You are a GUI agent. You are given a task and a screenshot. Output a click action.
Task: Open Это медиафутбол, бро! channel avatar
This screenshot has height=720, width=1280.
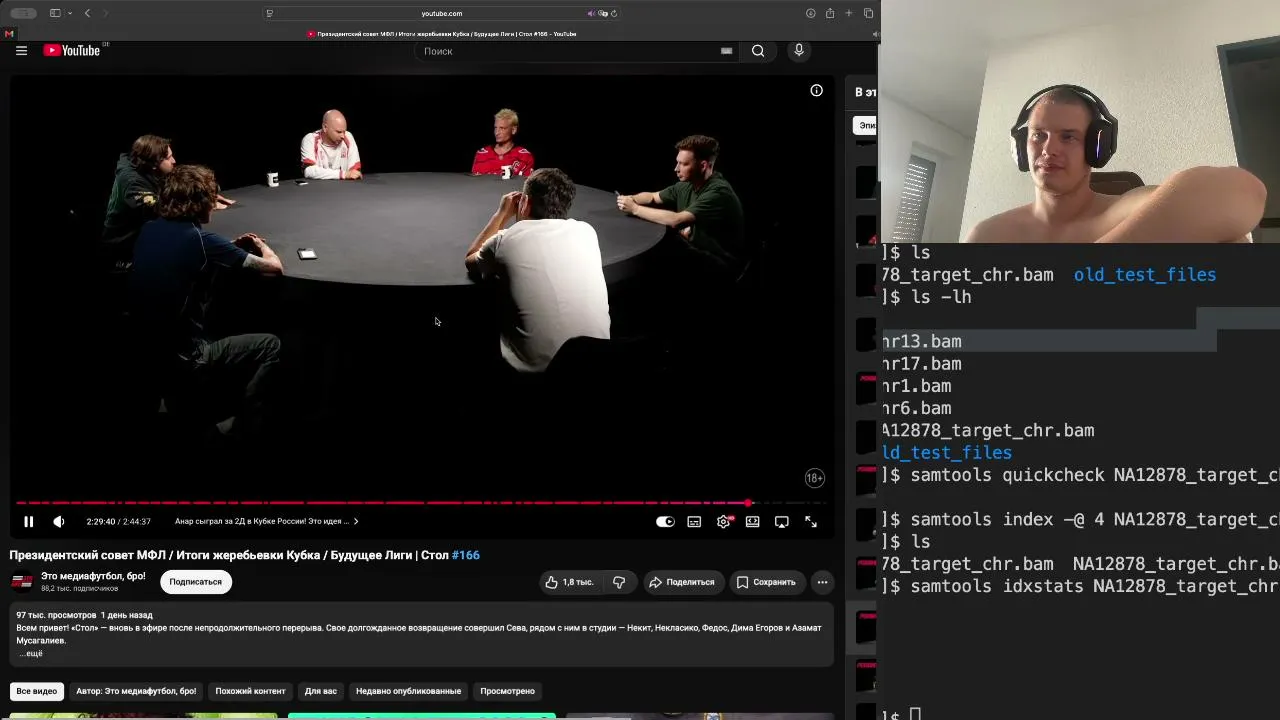click(x=22, y=582)
